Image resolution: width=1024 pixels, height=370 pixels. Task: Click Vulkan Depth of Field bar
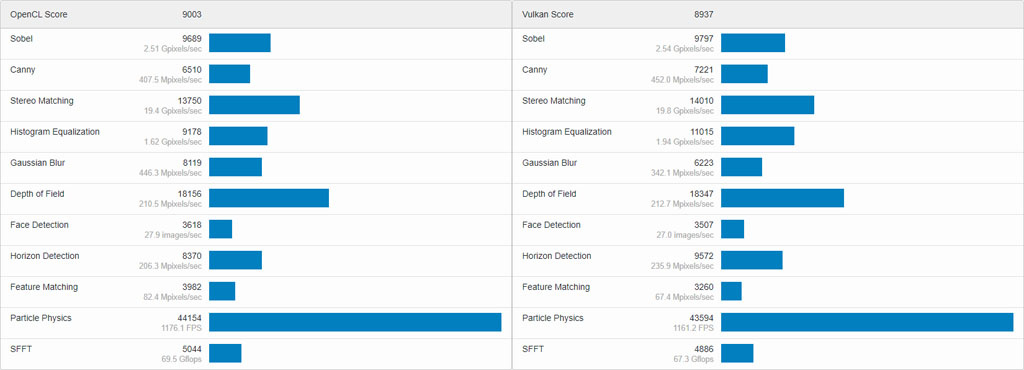click(782, 198)
